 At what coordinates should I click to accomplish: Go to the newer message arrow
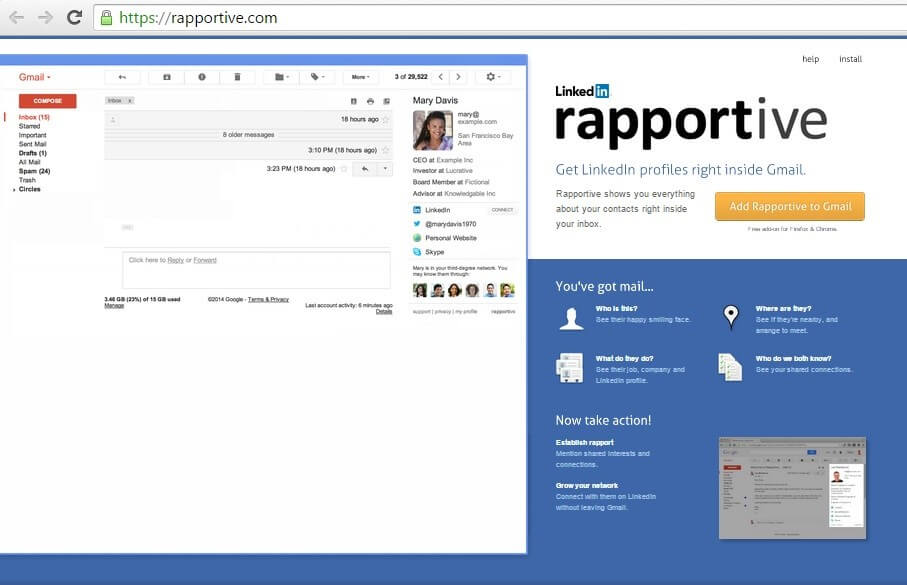pyautogui.click(x=441, y=77)
